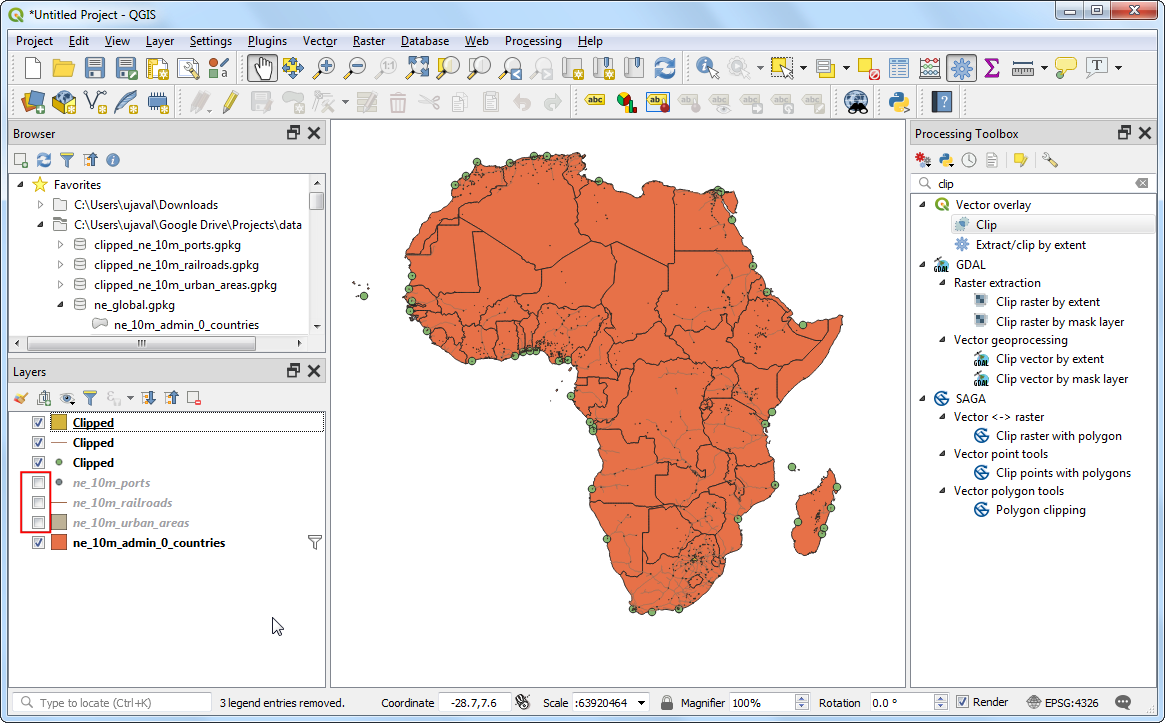1165x723 pixels.
Task: Select the Pan Map hand tool
Action: pyautogui.click(x=262, y=68)
